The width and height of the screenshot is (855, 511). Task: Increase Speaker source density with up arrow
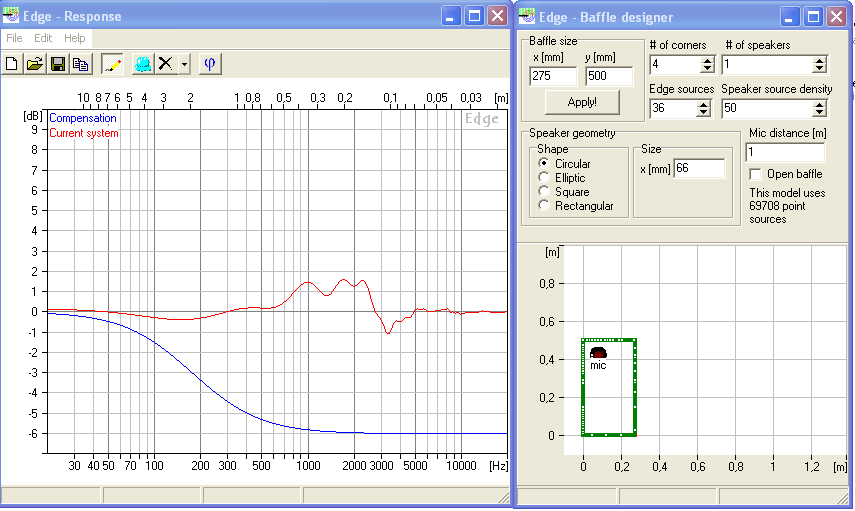819,105
